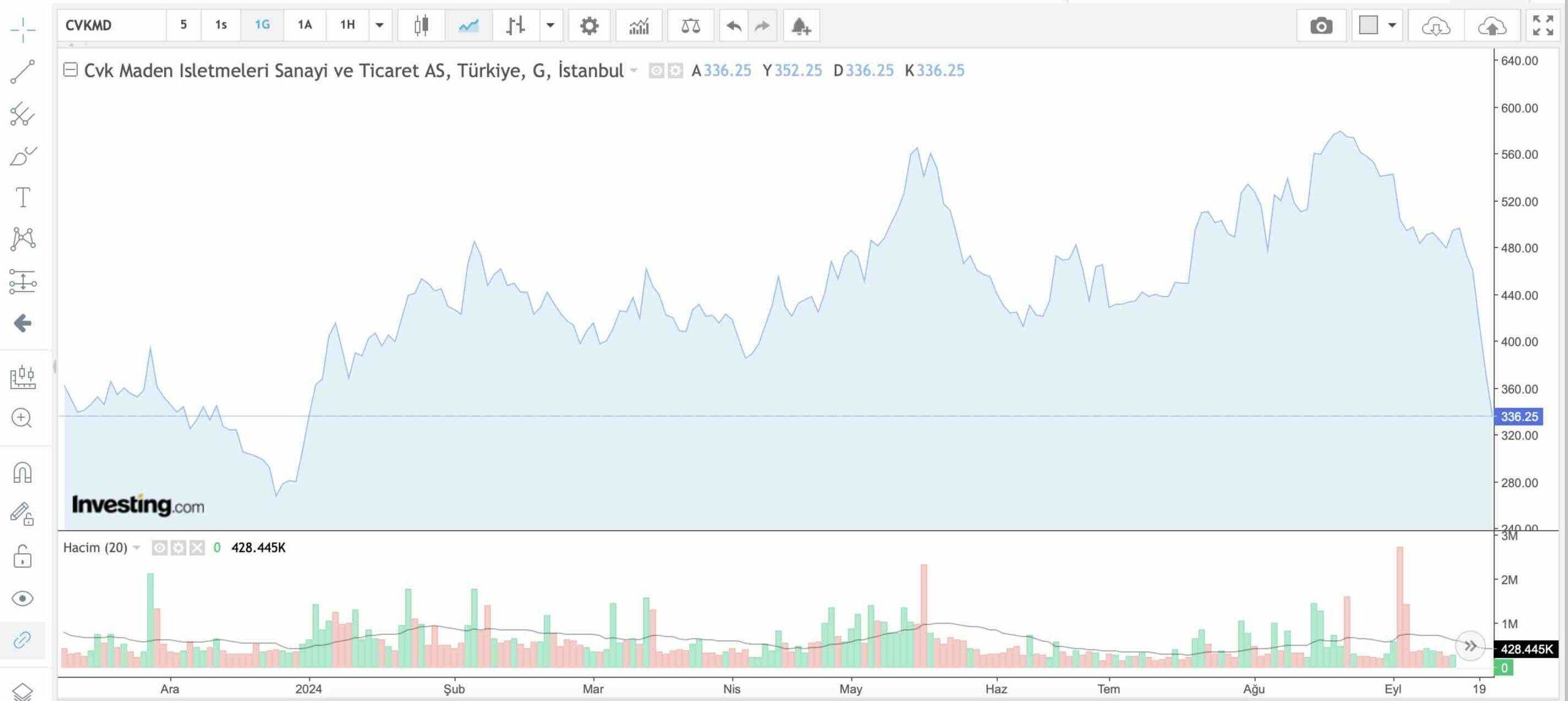Open the timeframe dropdown arrow
1568x701 pixels.
379,26
